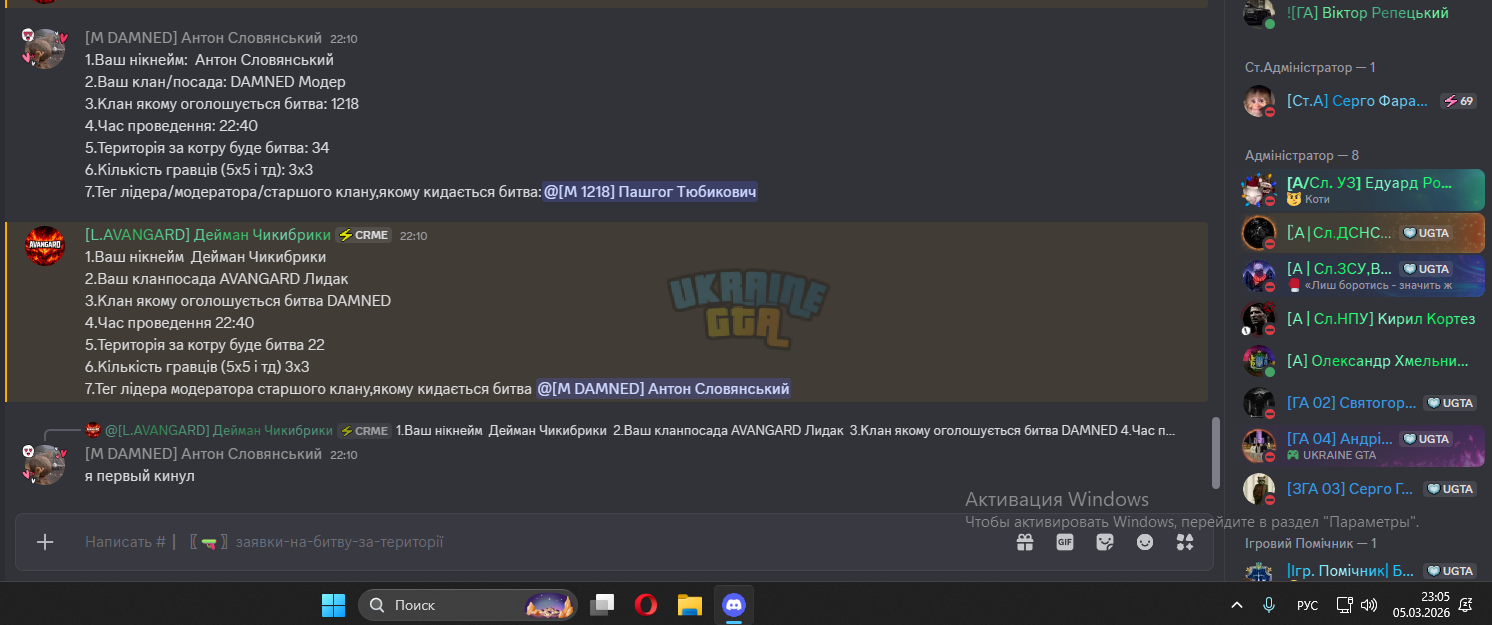Open File Explorer from taskbar
The width and height of the screenshot is (1492, 625).
tap(690, 605)
